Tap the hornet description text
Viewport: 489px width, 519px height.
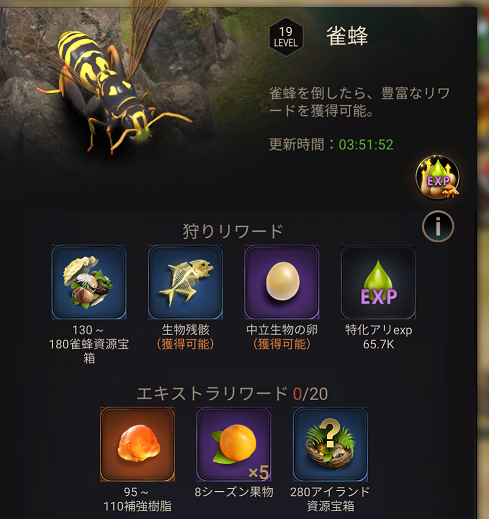[x=359, y=102]
